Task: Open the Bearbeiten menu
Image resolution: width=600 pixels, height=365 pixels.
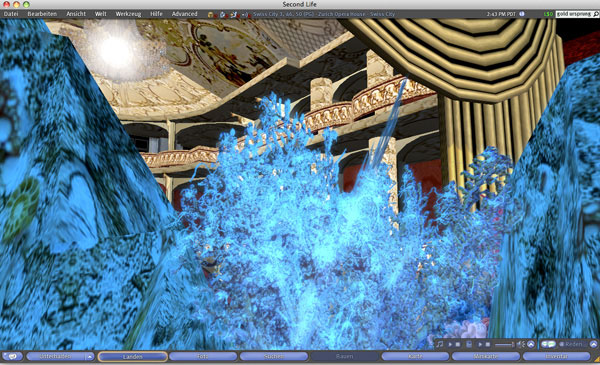Action: coord(42,14)
